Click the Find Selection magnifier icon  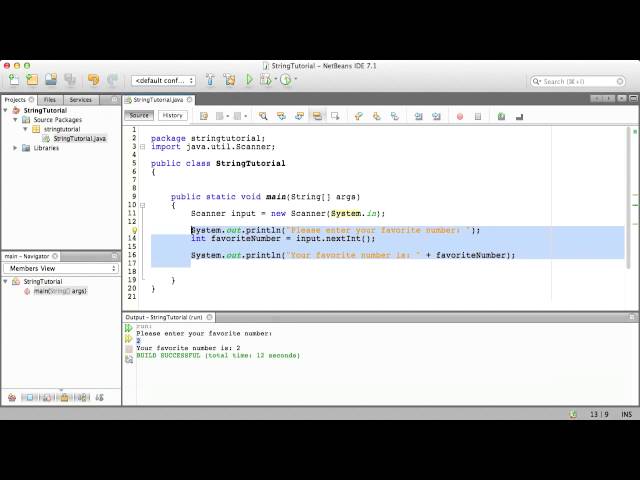(263, 116)
